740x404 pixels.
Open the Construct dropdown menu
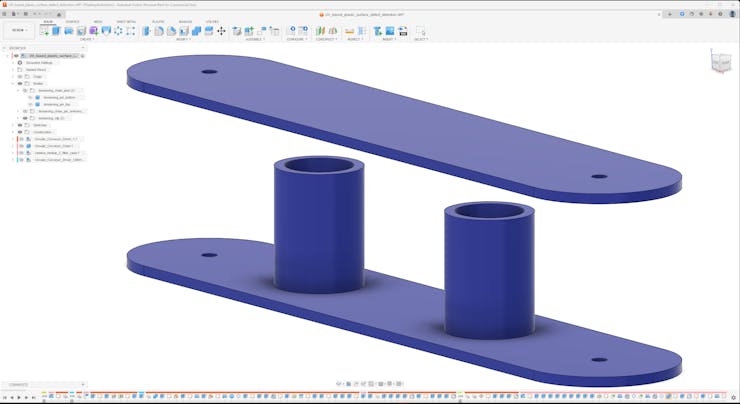tap(326, 39)
